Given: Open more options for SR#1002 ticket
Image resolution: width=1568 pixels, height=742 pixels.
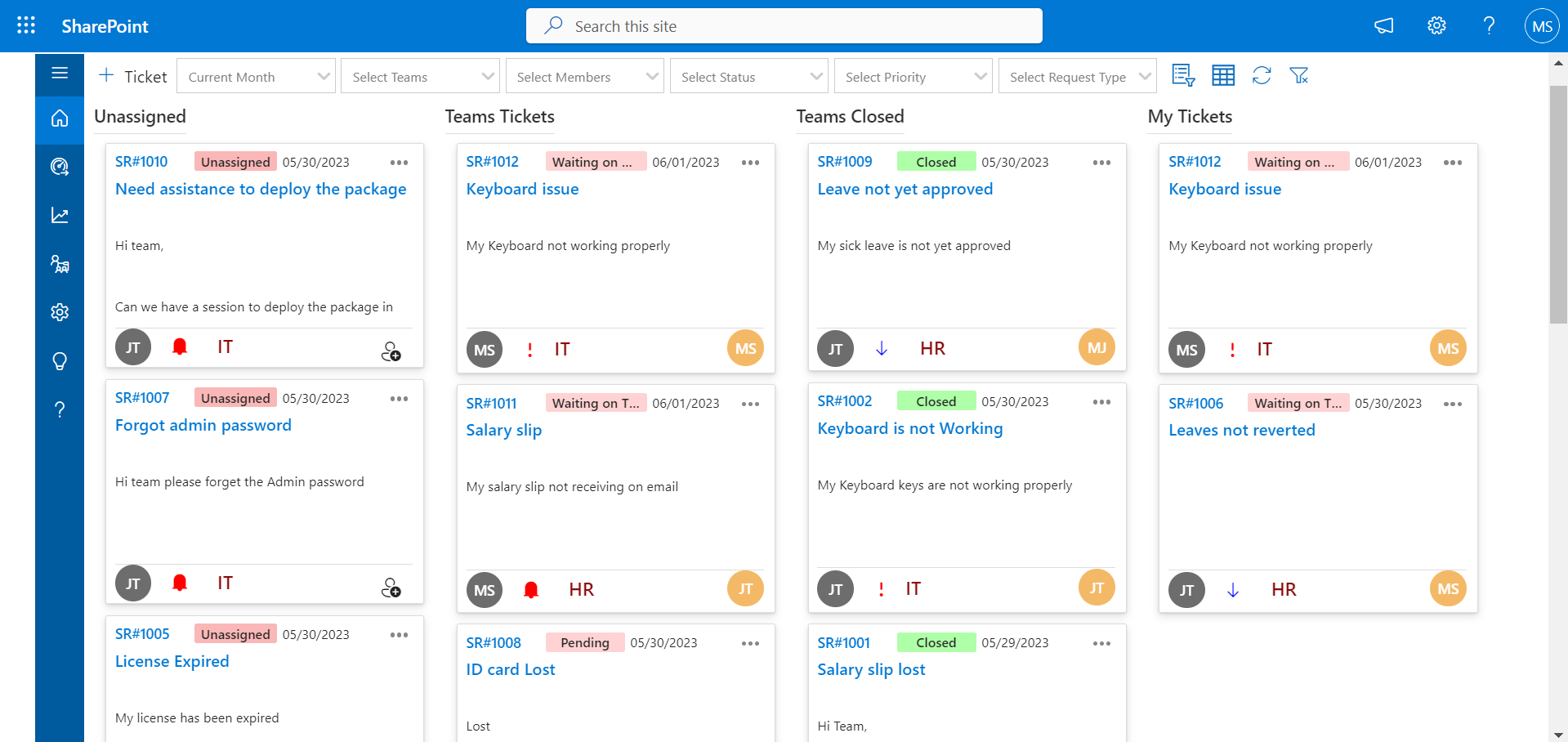Looking at the screenshot, I should 1101,402.
